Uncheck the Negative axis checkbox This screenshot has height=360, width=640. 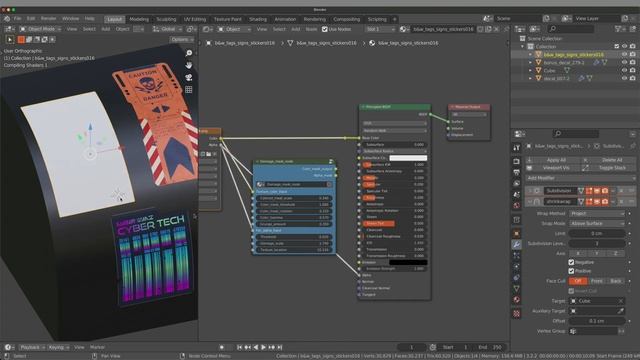571,262
